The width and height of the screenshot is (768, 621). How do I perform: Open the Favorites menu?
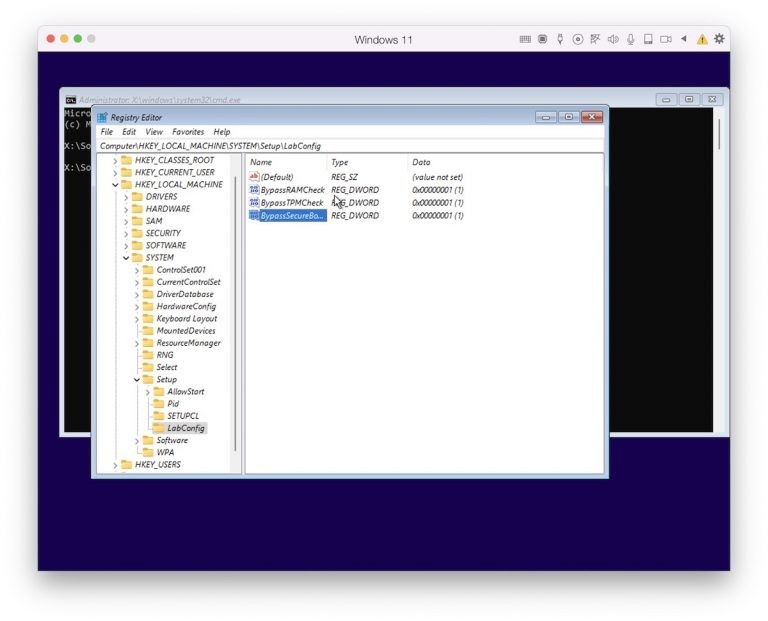click(x=188, y=132)
